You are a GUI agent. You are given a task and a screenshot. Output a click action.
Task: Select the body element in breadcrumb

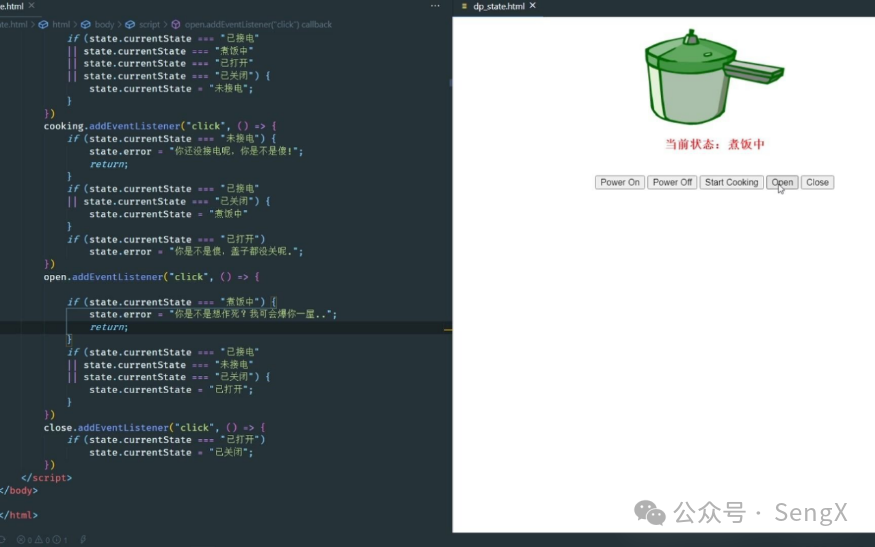coord(101,24)
